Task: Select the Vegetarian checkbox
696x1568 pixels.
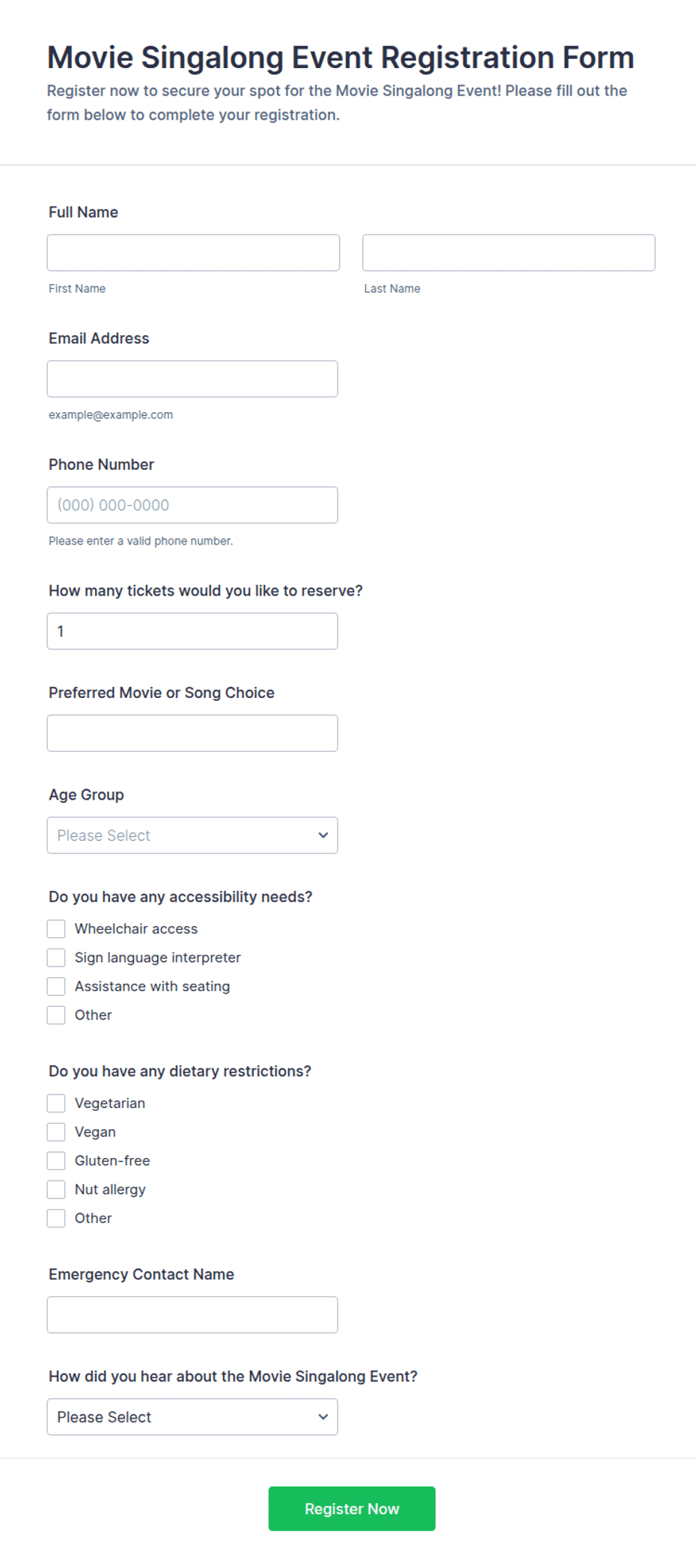Action: click(56, 1103)
